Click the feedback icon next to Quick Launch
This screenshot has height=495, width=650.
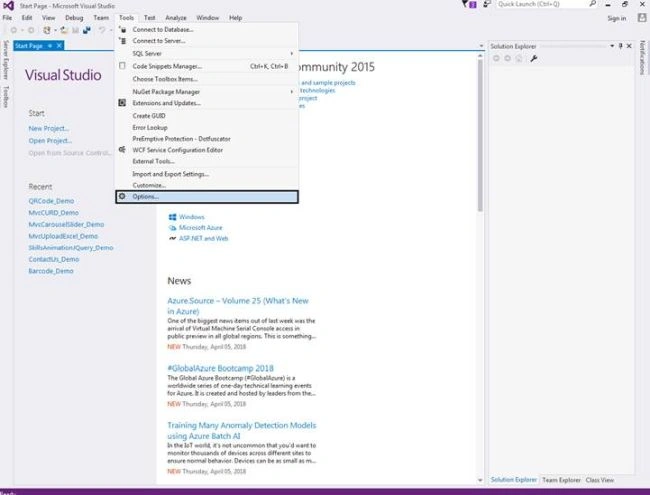pos(487,4)
